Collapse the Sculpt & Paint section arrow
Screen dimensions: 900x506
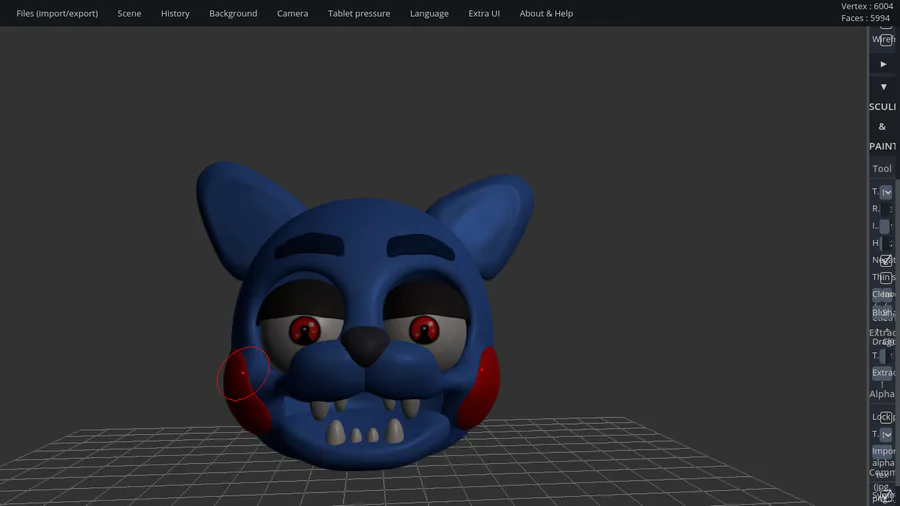coord(883,87)
